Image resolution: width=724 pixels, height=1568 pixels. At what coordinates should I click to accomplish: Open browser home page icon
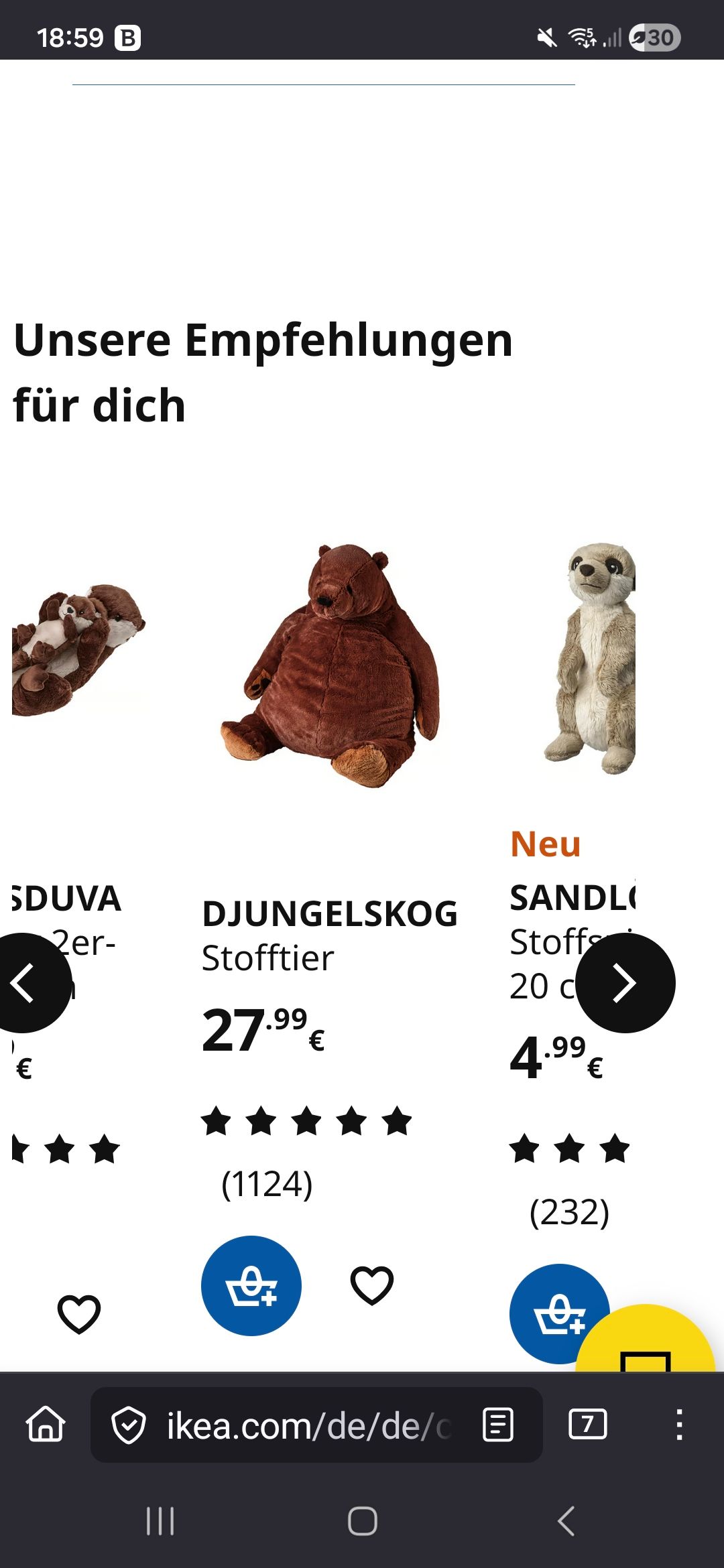click(x=46, y=1424)
